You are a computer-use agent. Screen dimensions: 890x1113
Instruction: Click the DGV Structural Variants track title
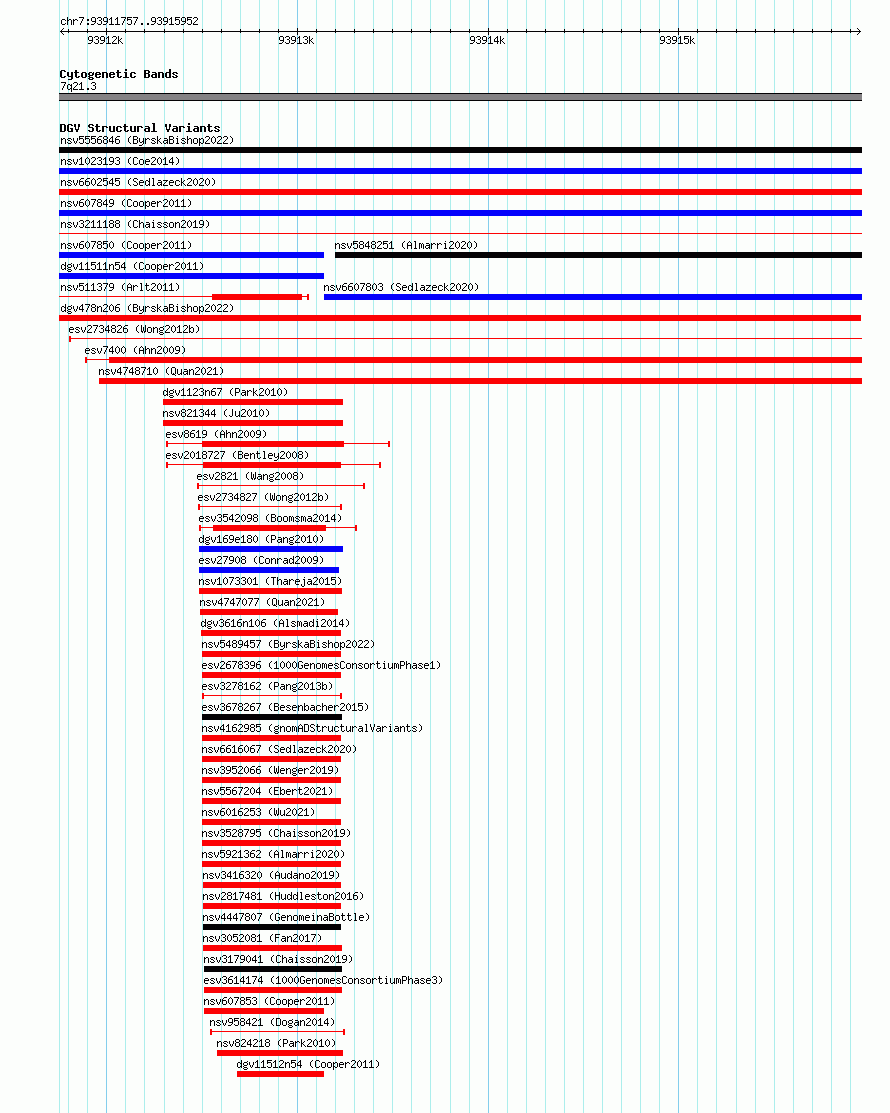coord(140,128)
